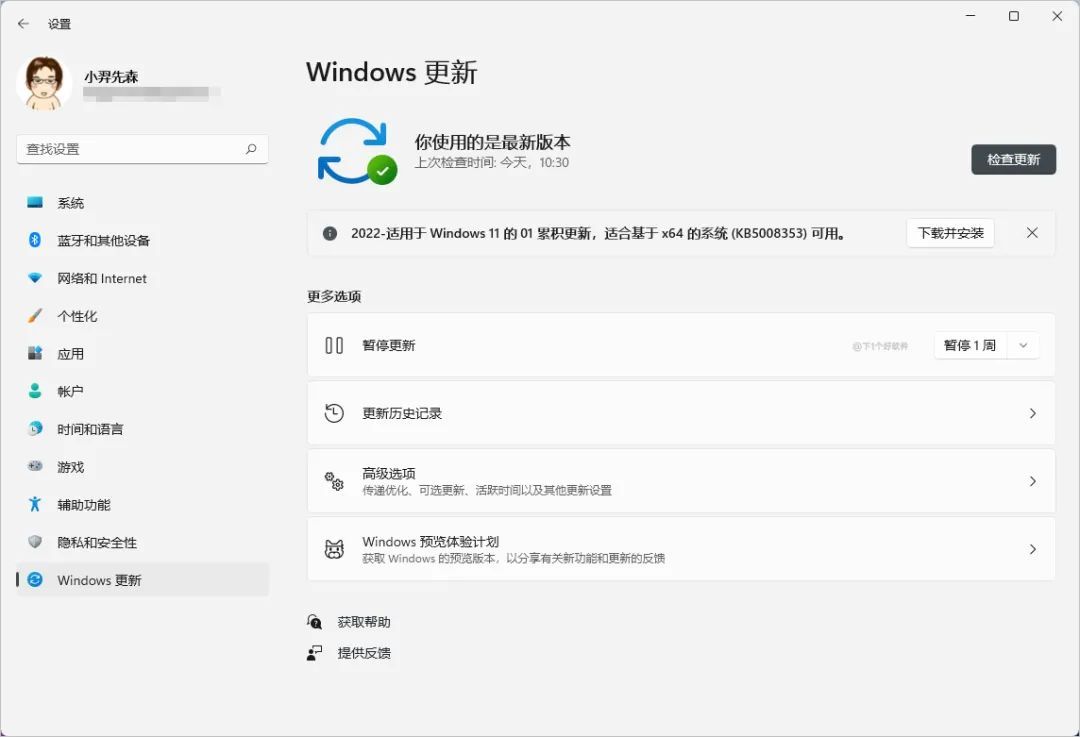Click the 获取帮助 help icon
The image size is (1080, 737).
pyautogui.click(x=314, y=621)
